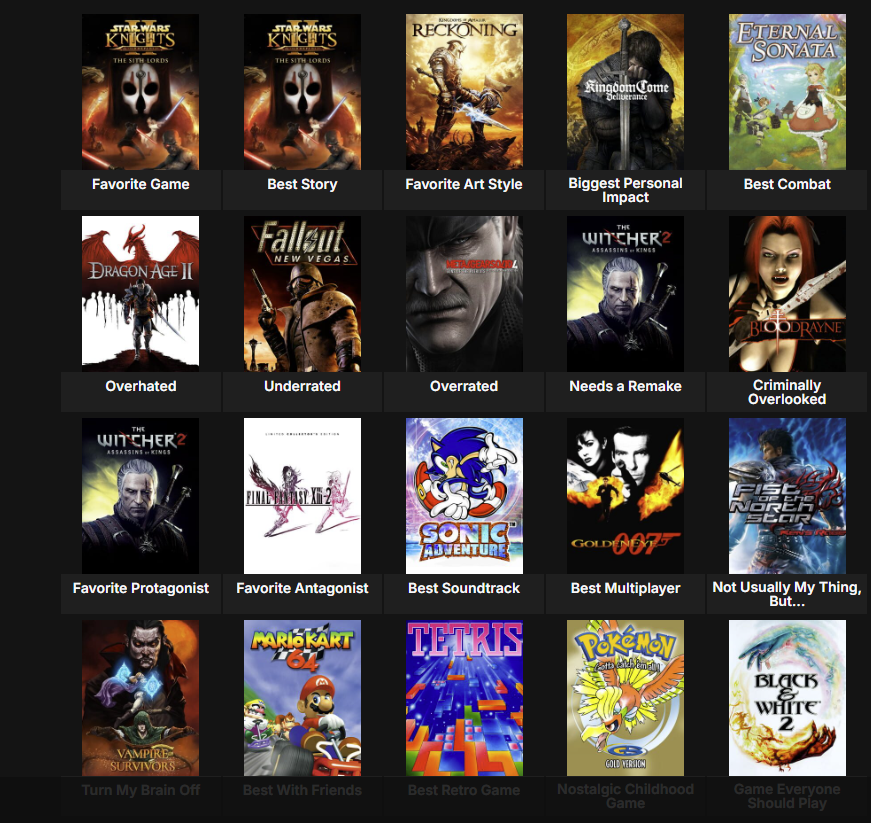Click the "Not Usually My Thing, But..." label
The image size is (871, 823).
[787, 594]
